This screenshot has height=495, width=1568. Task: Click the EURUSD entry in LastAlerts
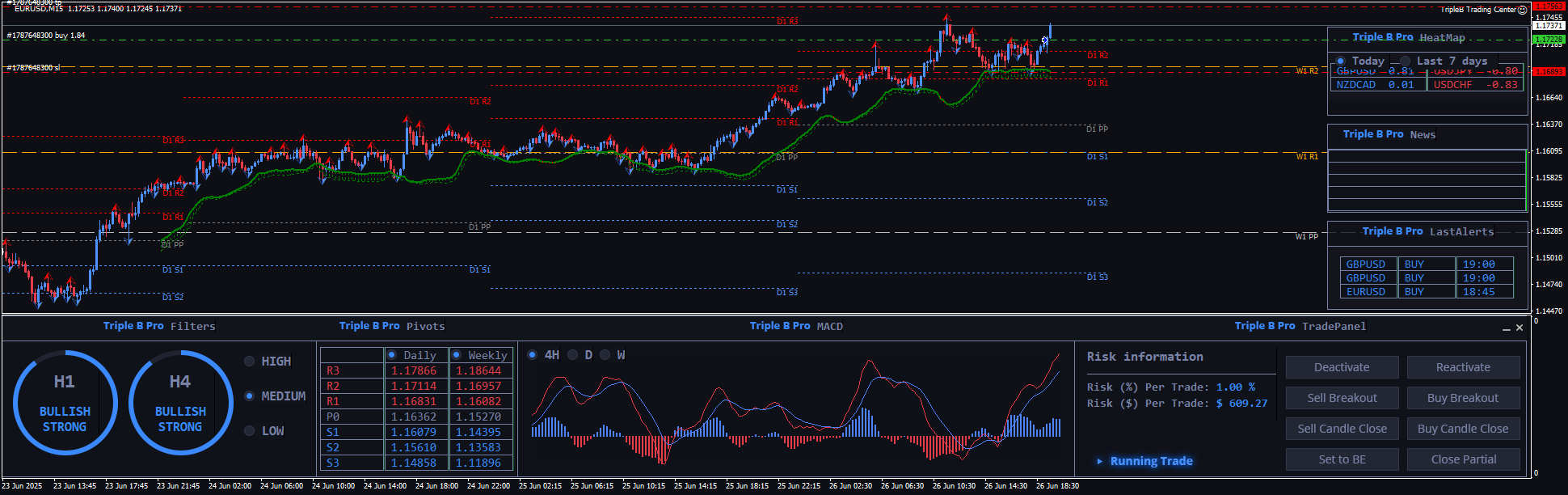pos(1365,292)
